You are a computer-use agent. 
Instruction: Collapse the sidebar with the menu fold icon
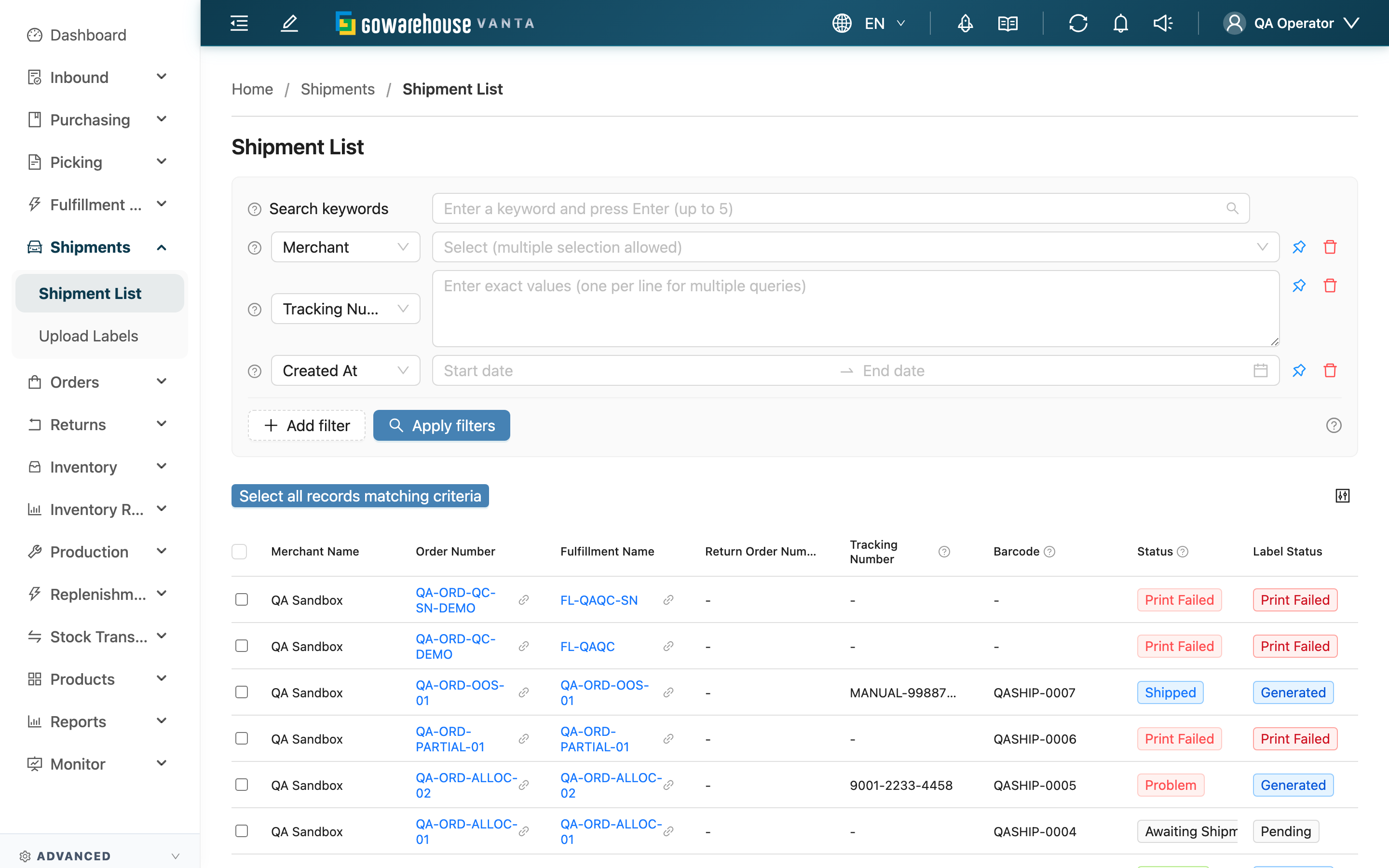[x=239, y=23]
